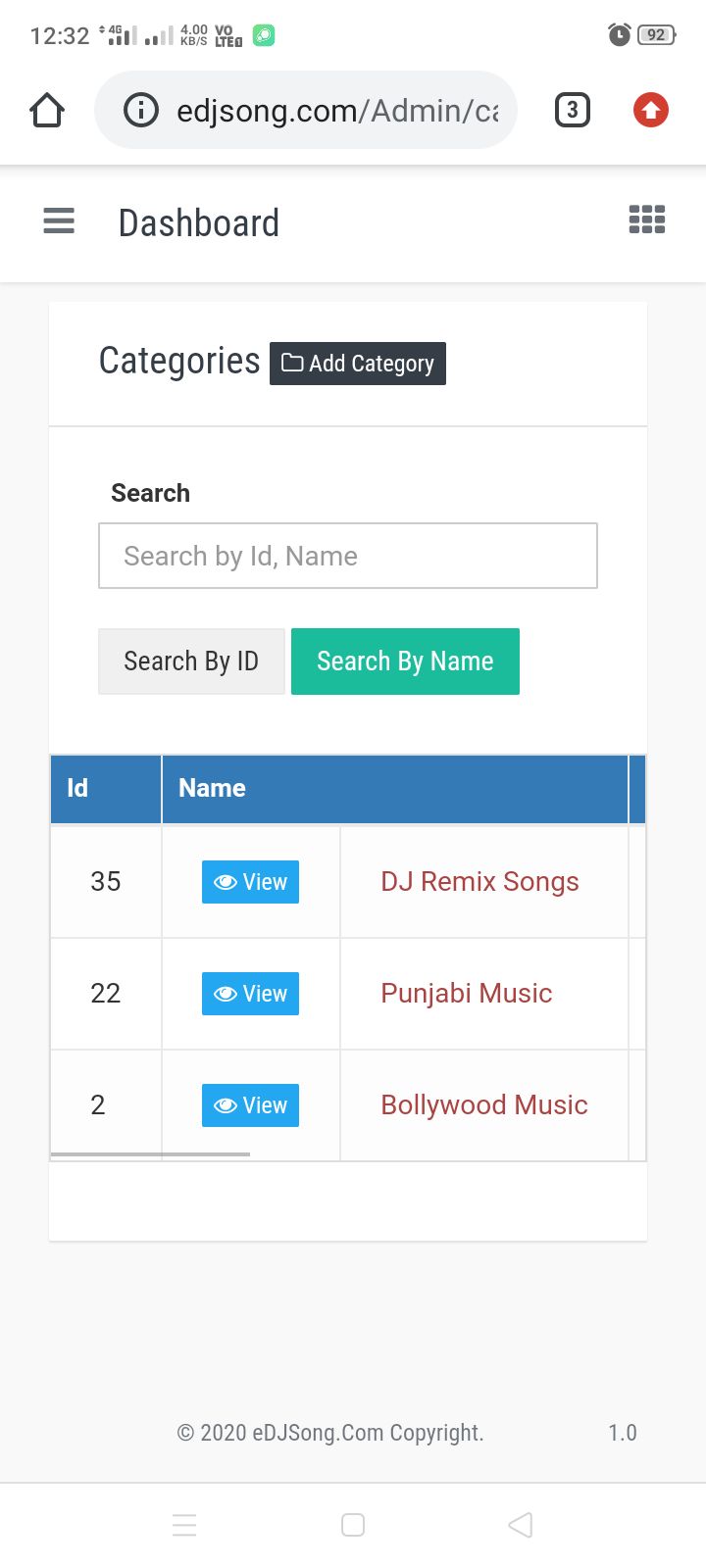Viewport: 706px width, 1568px height.
Task: Open DJ Remix Songs link
Action: point(479,882)
